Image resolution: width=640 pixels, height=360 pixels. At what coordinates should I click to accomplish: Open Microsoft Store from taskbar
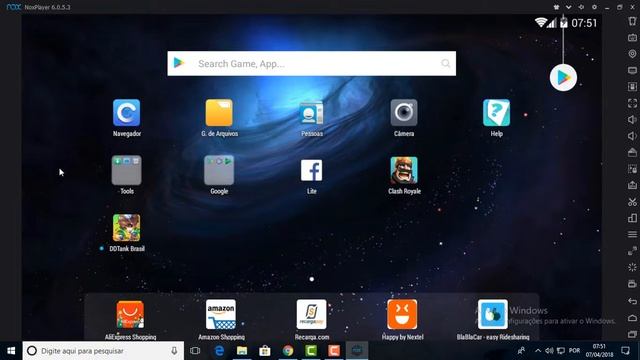(x=265, y=351)
